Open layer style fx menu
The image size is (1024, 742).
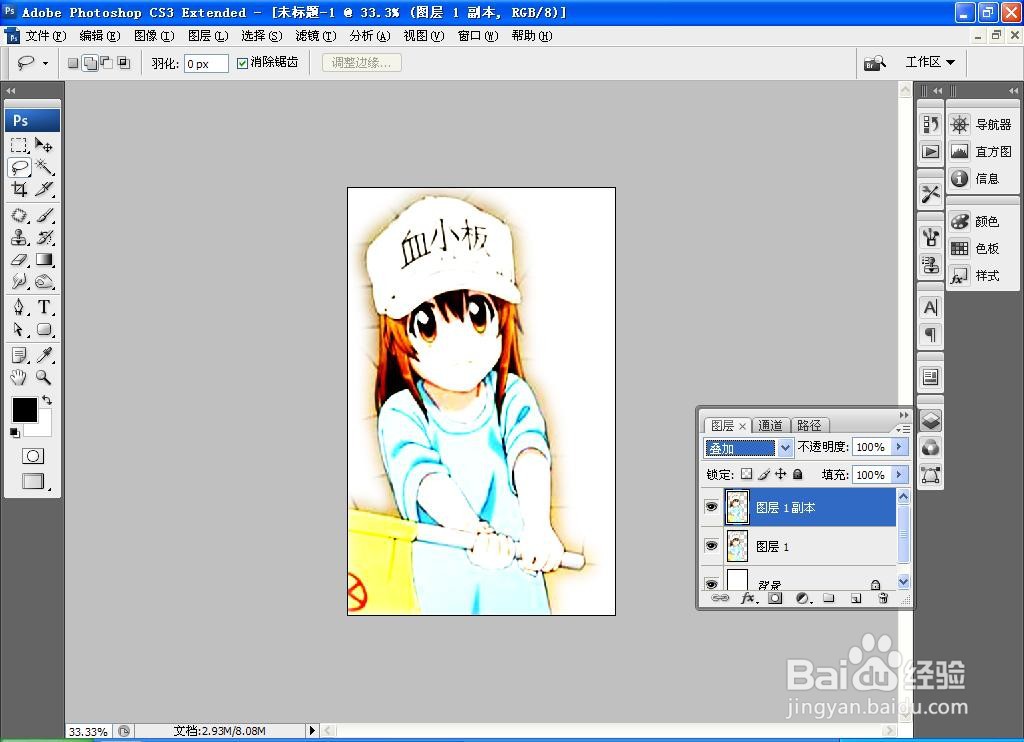[749, 598]
